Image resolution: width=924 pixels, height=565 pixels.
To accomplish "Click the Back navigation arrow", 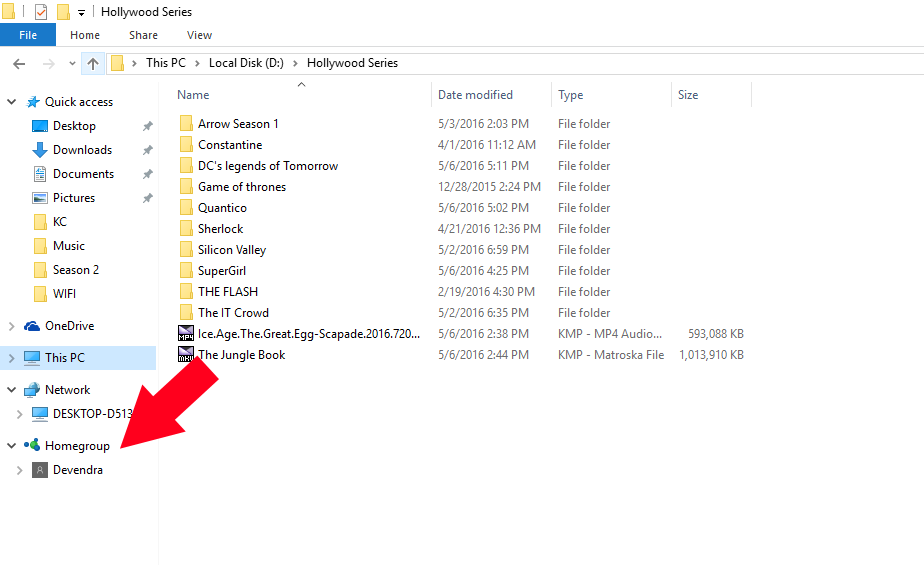I will point(19,64).
